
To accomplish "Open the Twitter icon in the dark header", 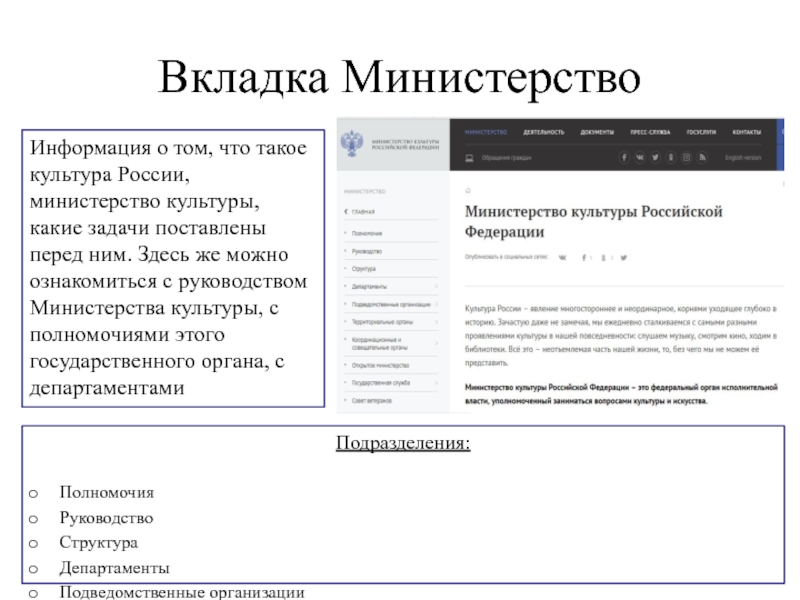I will [655, 157].
